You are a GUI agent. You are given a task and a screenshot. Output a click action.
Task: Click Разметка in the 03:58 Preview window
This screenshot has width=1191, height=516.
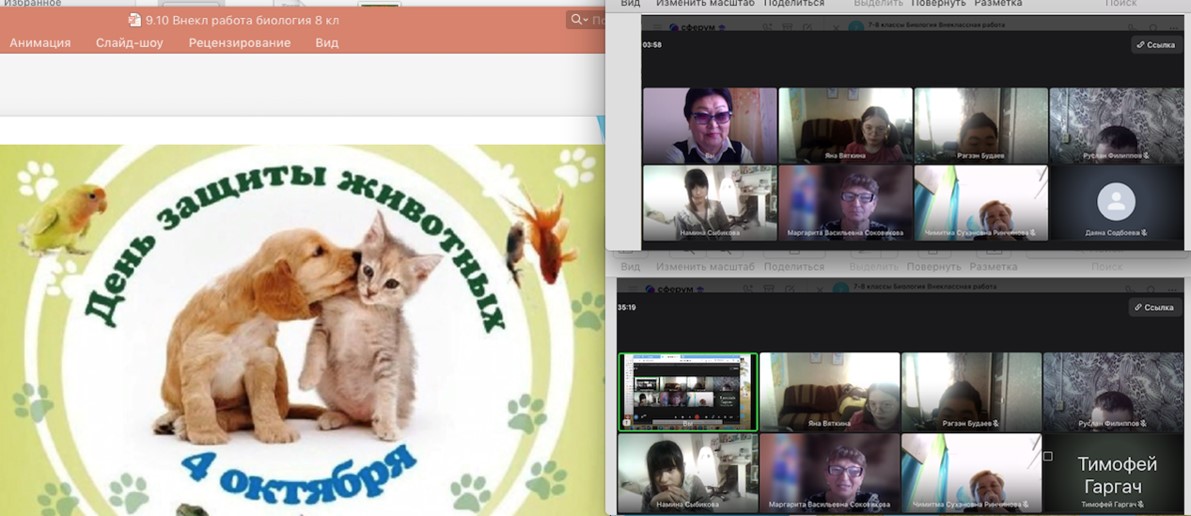[998, 3]
